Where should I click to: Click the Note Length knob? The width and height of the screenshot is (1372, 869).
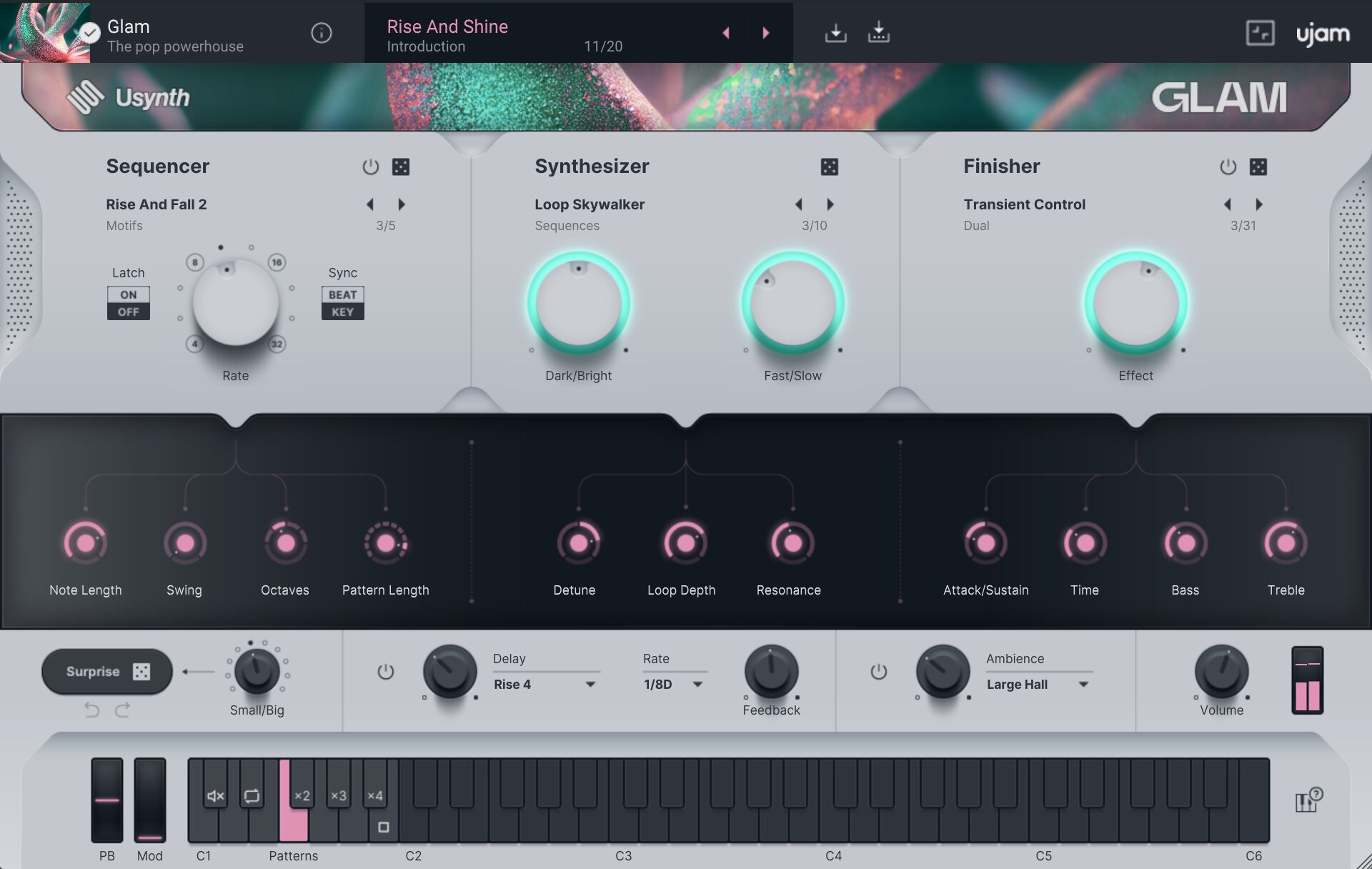(86, 543)
